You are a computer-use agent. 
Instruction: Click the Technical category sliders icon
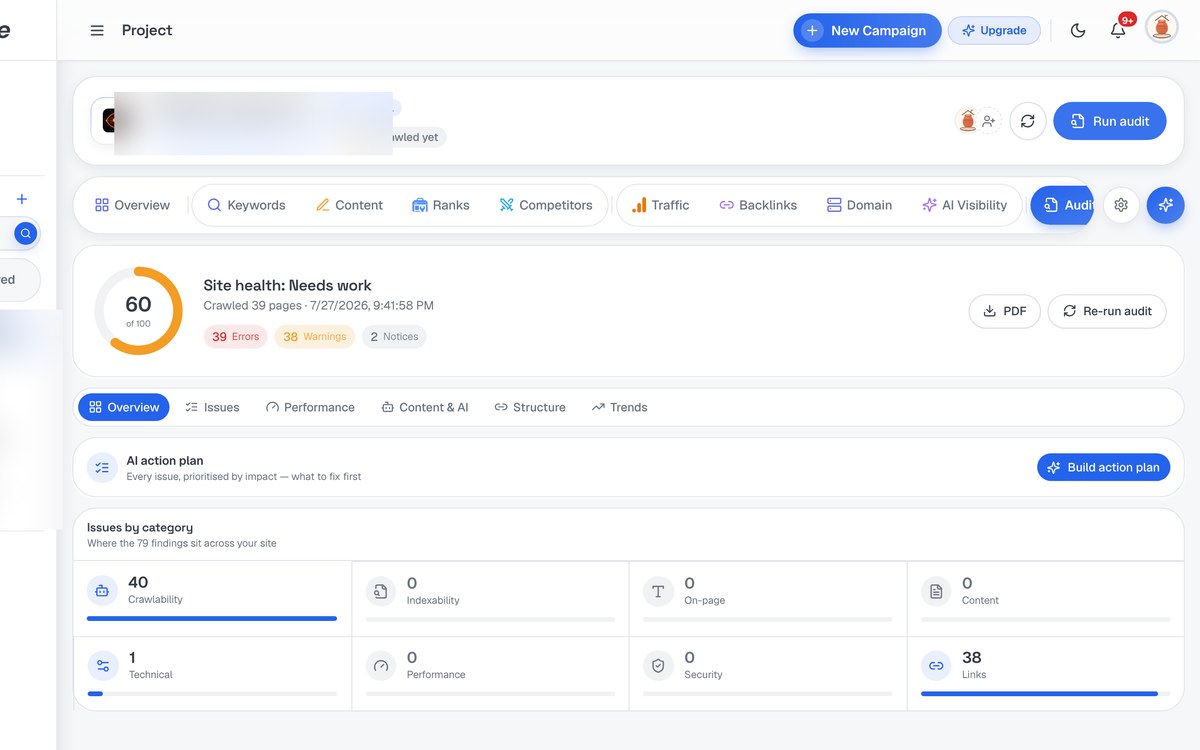coord(102,665)
